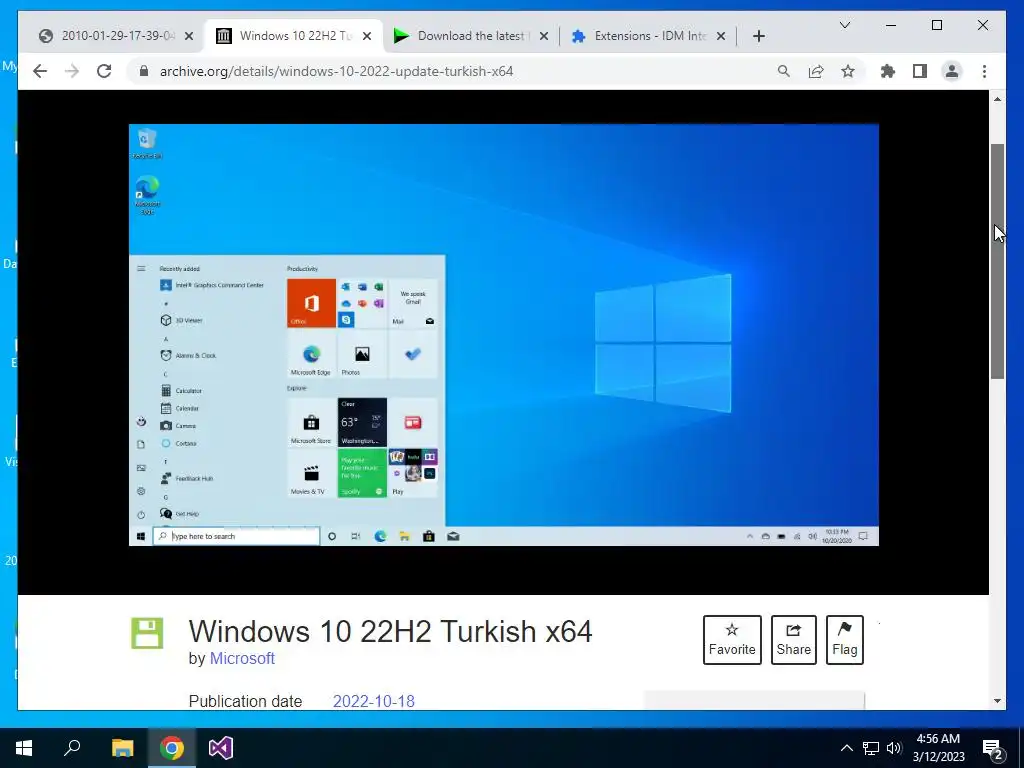Image resolution: width=1024 pixels, height=768 pixels.
Task: Click the Share button on item page
Action: point(793,639)
